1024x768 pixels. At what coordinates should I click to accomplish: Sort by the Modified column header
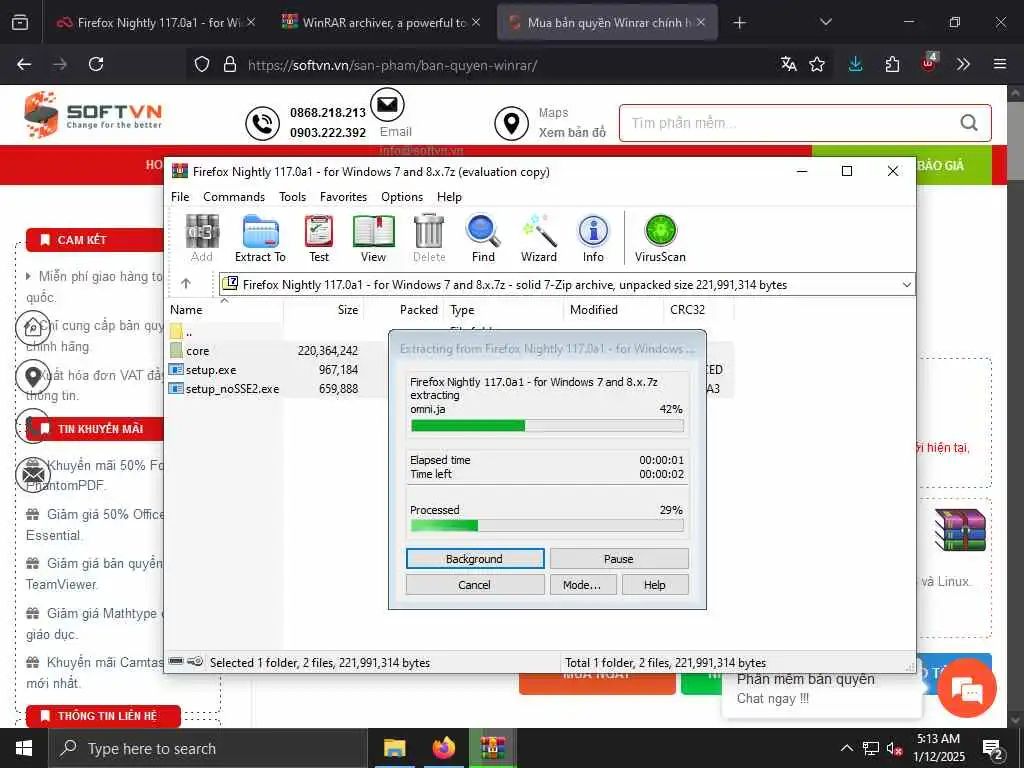point(613,310)
